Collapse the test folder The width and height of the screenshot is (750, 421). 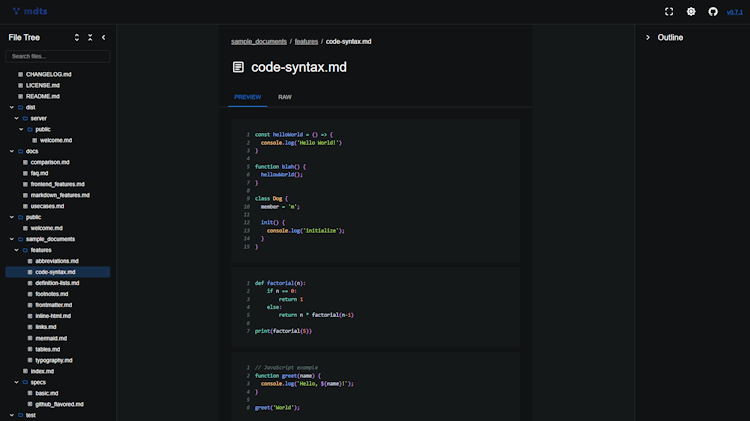12,415
